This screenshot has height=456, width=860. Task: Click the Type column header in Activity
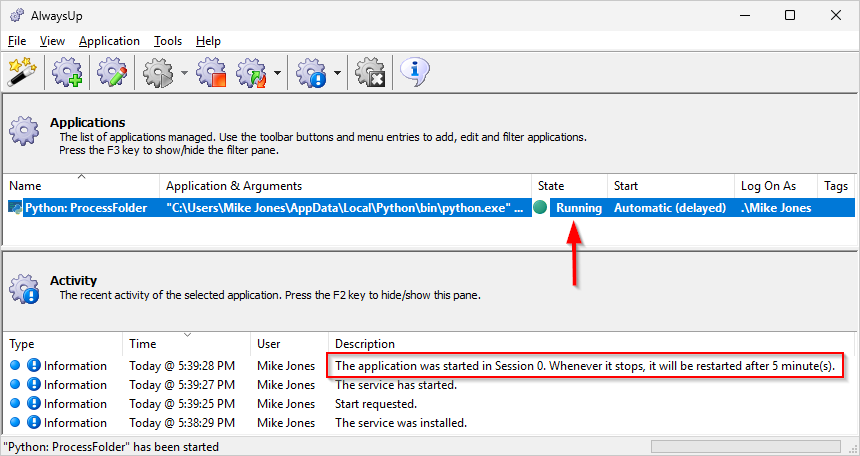63,344
